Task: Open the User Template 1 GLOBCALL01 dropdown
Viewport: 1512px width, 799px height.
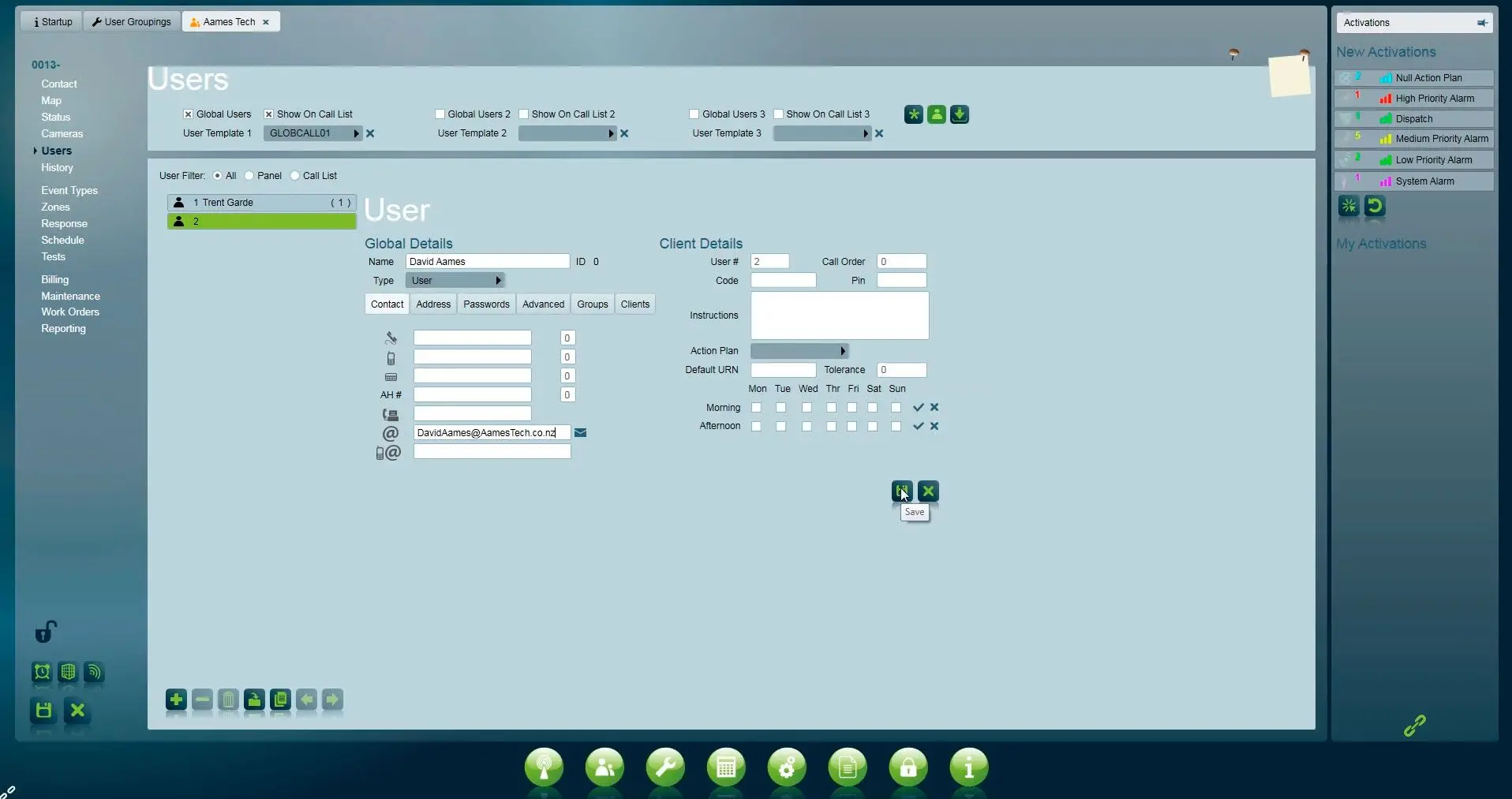Action: [x=313, y=133]
